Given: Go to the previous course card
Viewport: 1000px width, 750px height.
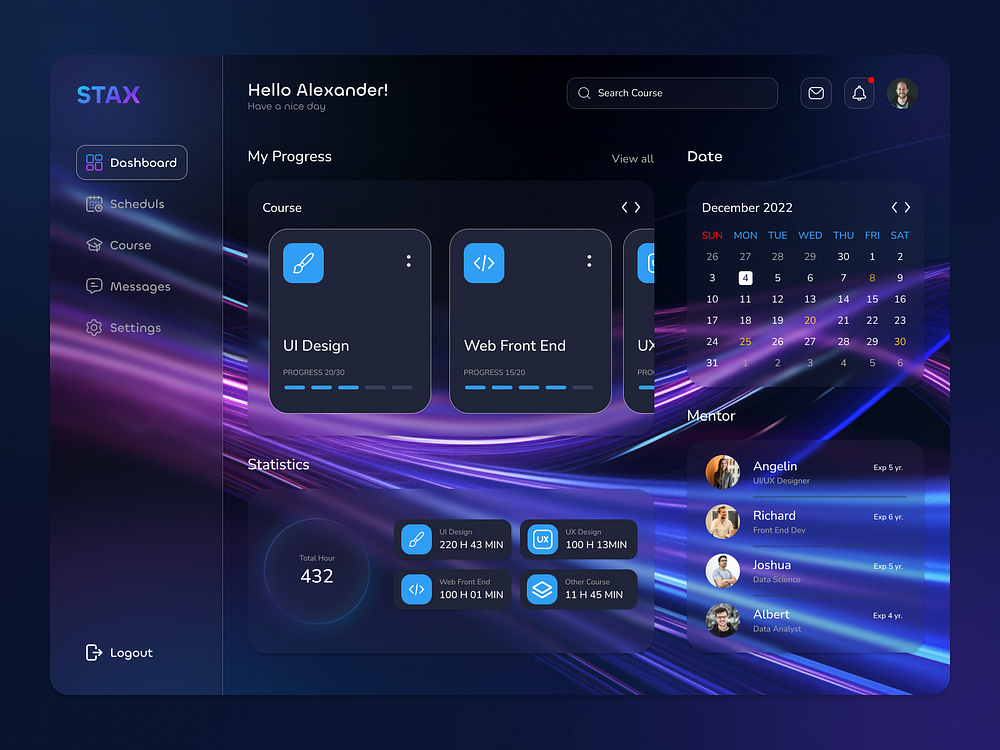Looking at the screenshot, I should pyautogui.click(x=624, y=207).
